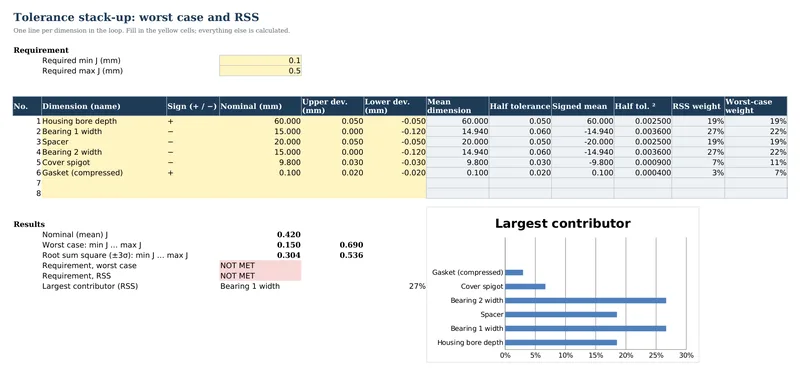Select half tol.² value 0.000400
800x375 pixels.
point(643,172)
